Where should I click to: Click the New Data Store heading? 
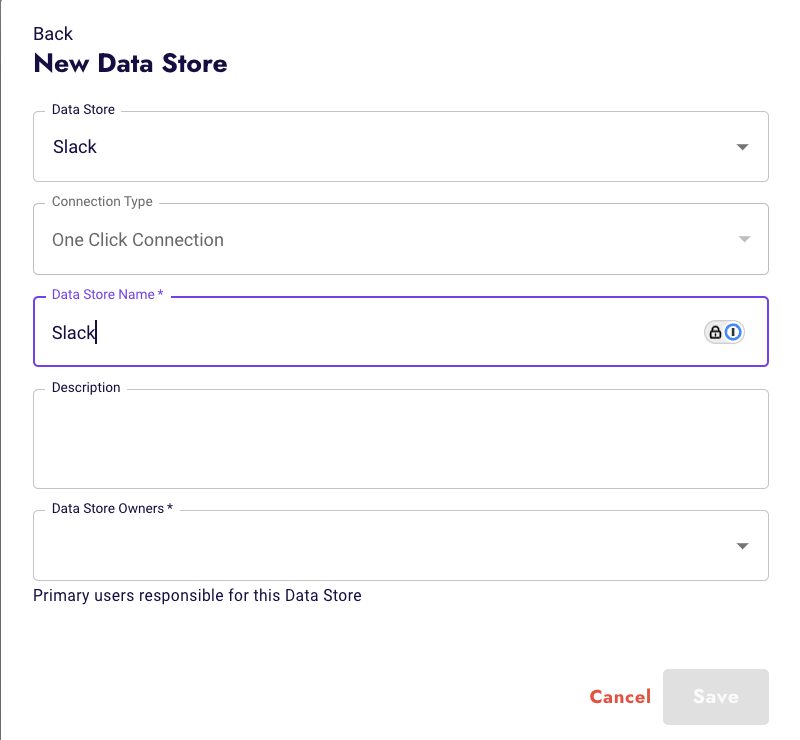pos(131,63)
